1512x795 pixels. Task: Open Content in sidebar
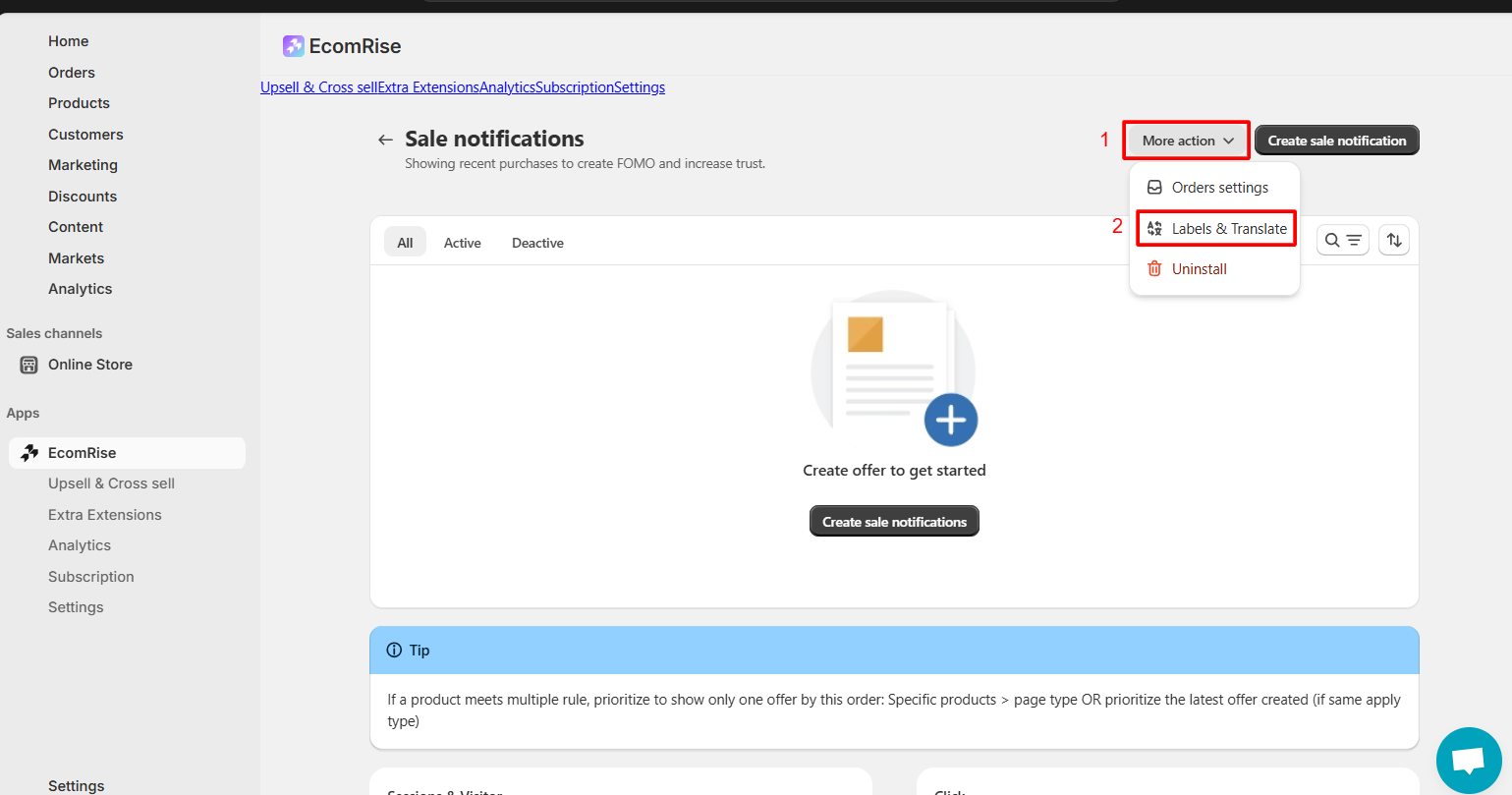pyautogui.click(x=76, y=227)
